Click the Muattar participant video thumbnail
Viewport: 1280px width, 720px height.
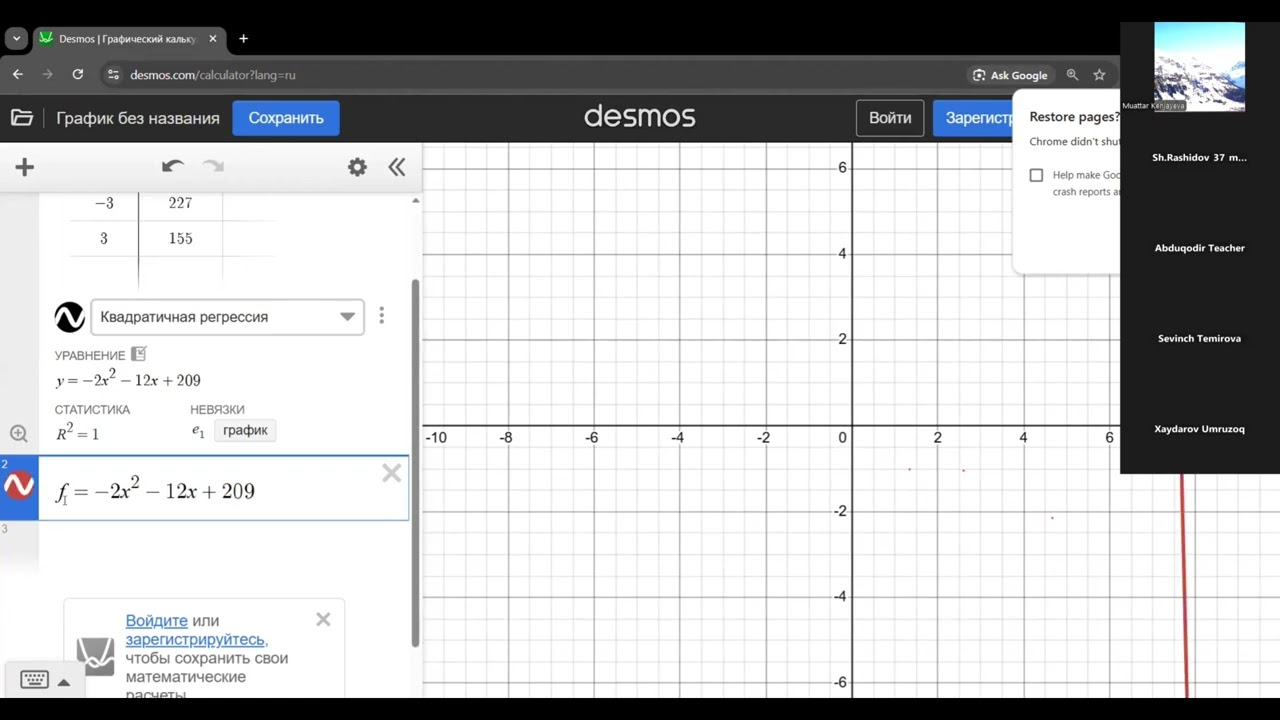1199,66
